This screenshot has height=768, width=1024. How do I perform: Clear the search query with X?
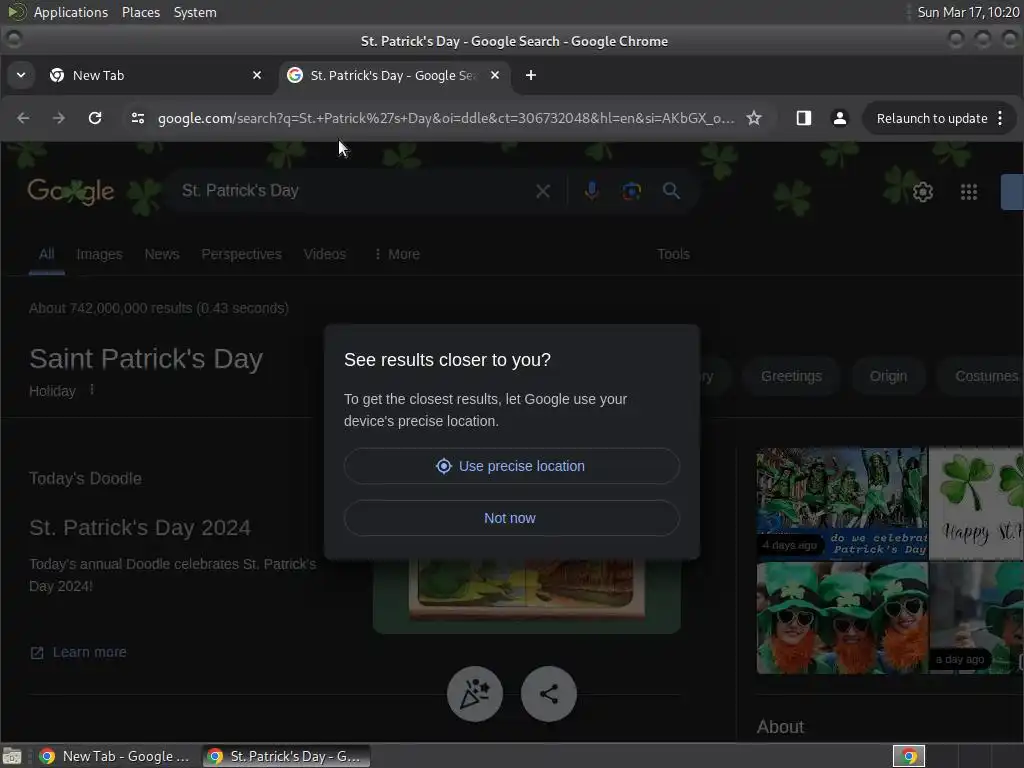(x=543, y=191)
